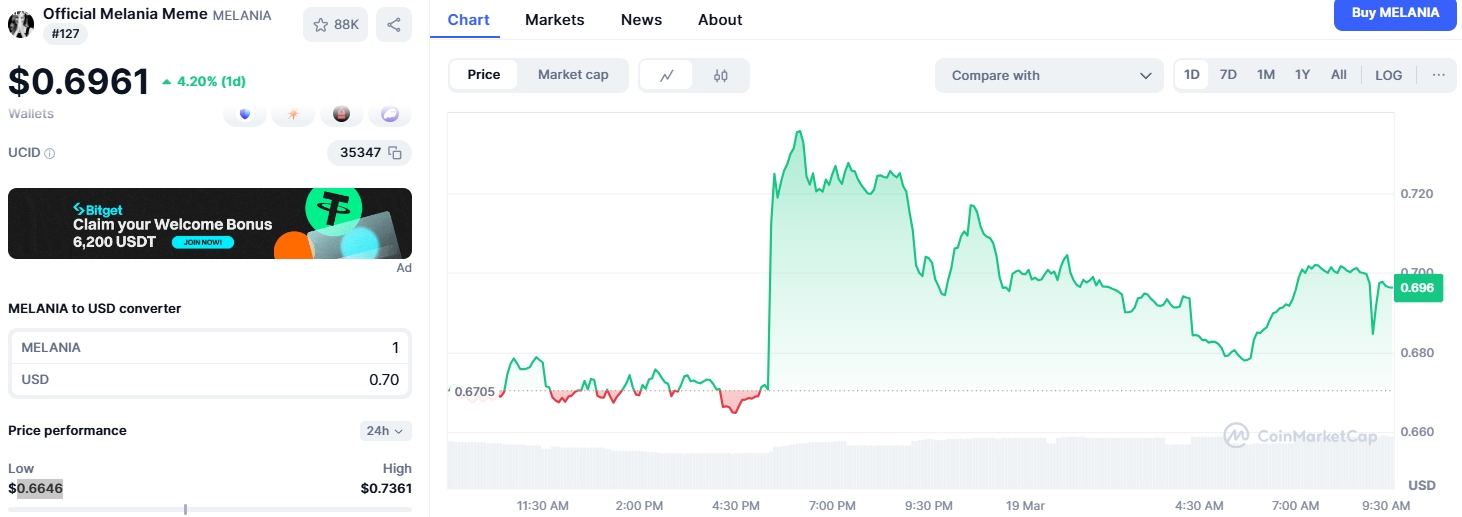Screen dimensions: 1462x517
Task: Open the Markets tab
Action: point(555,20)
